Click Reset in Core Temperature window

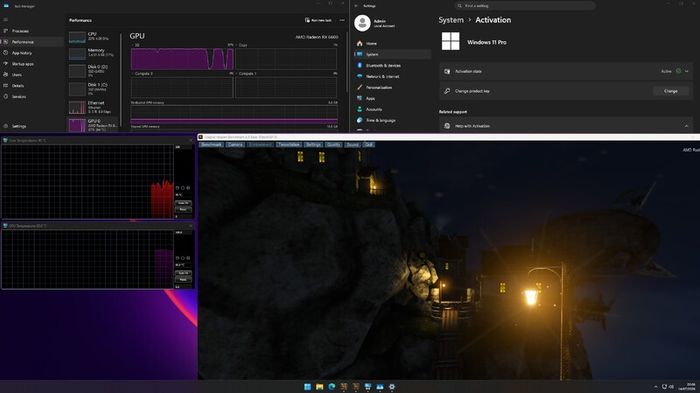(183, 209)
